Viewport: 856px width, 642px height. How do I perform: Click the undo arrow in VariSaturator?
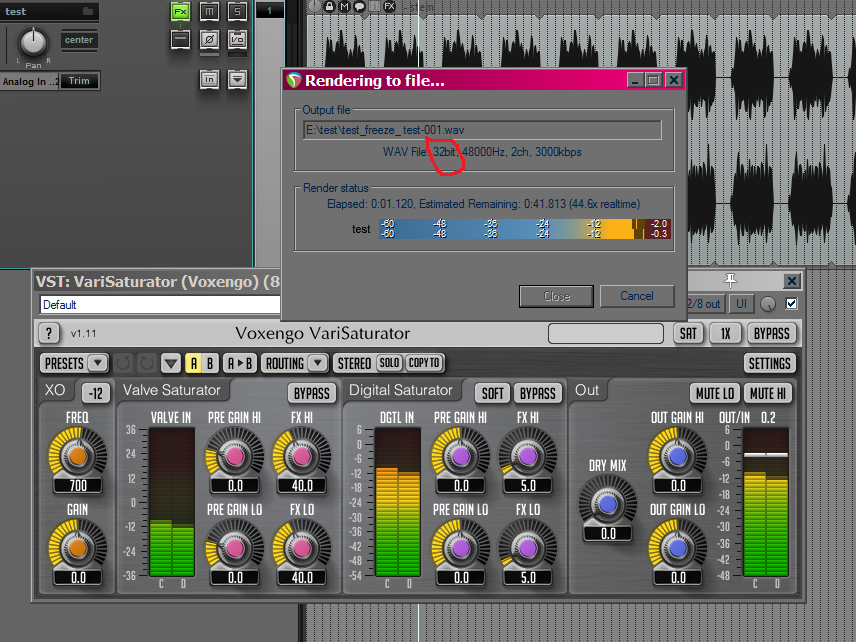[x=123, y=363]
